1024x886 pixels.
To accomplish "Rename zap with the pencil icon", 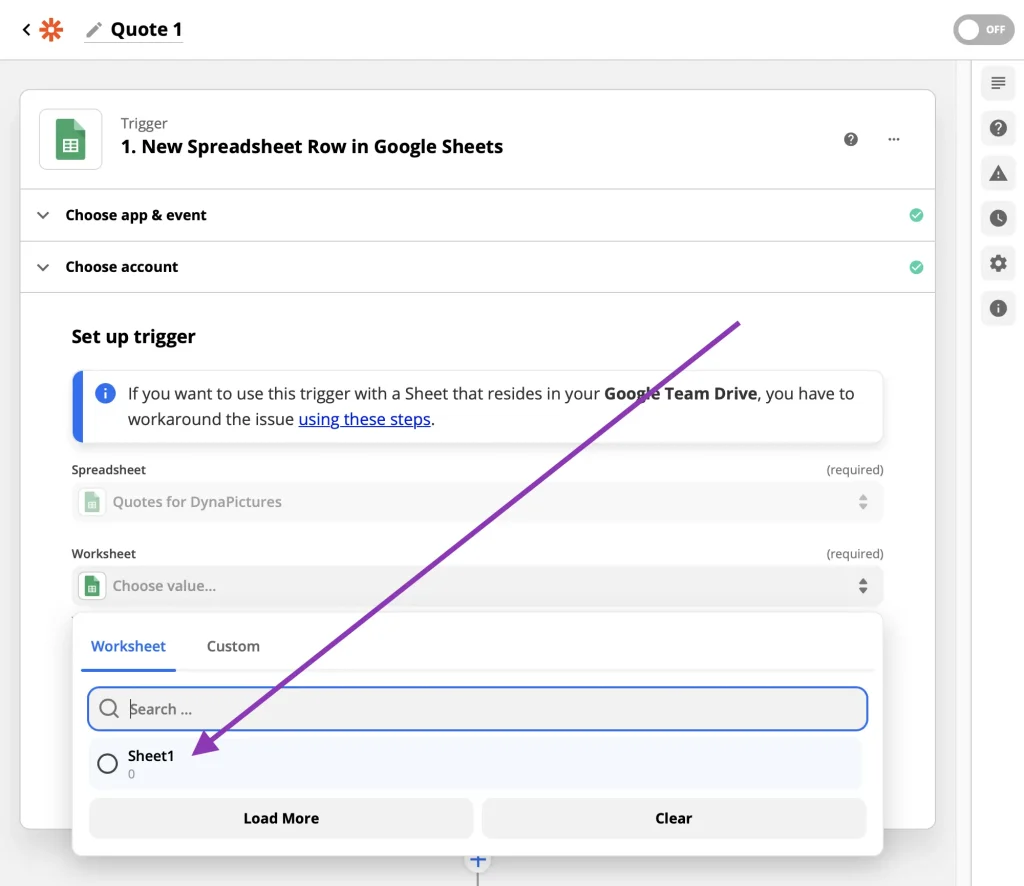I will (94, 30).
